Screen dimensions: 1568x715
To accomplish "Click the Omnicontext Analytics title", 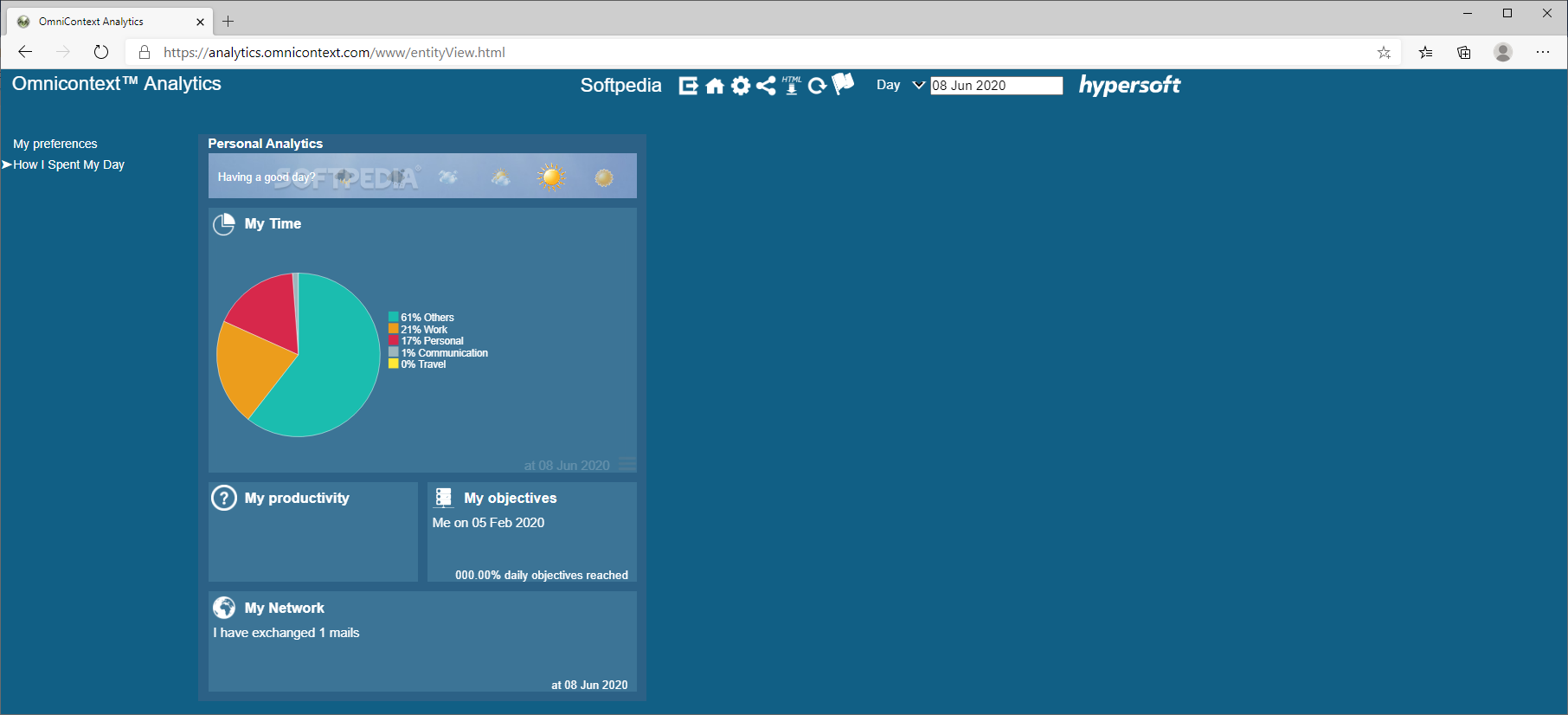I will coord(117,83).
